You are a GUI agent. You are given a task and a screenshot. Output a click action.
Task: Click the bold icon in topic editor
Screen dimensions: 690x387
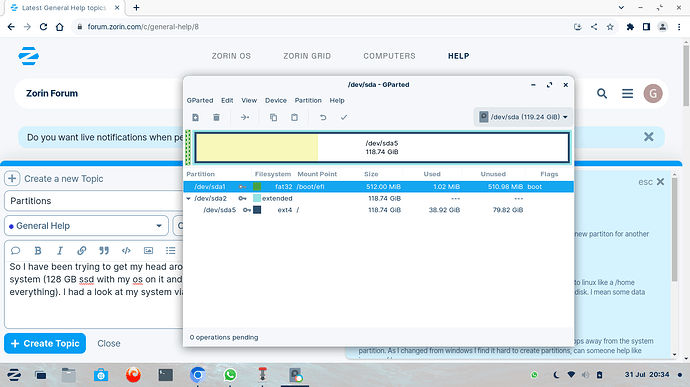click(x=38, y=251)
